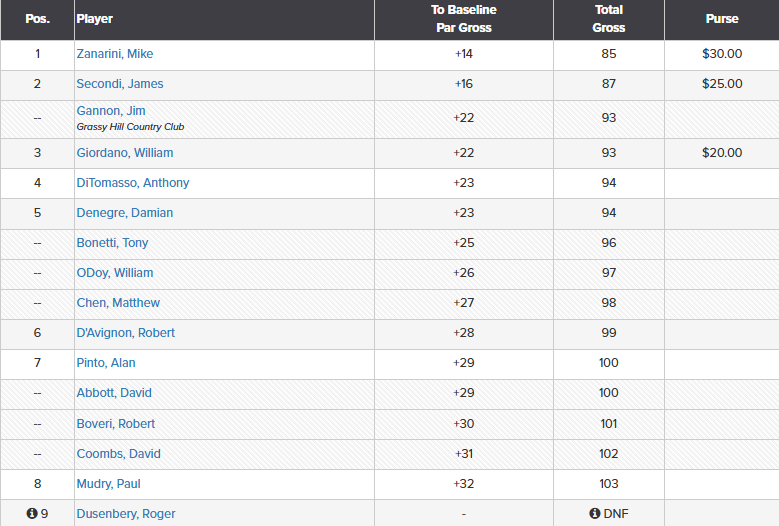View Coombs, David player page
This screenshot has height=526, width=779.
coord(119,454)
